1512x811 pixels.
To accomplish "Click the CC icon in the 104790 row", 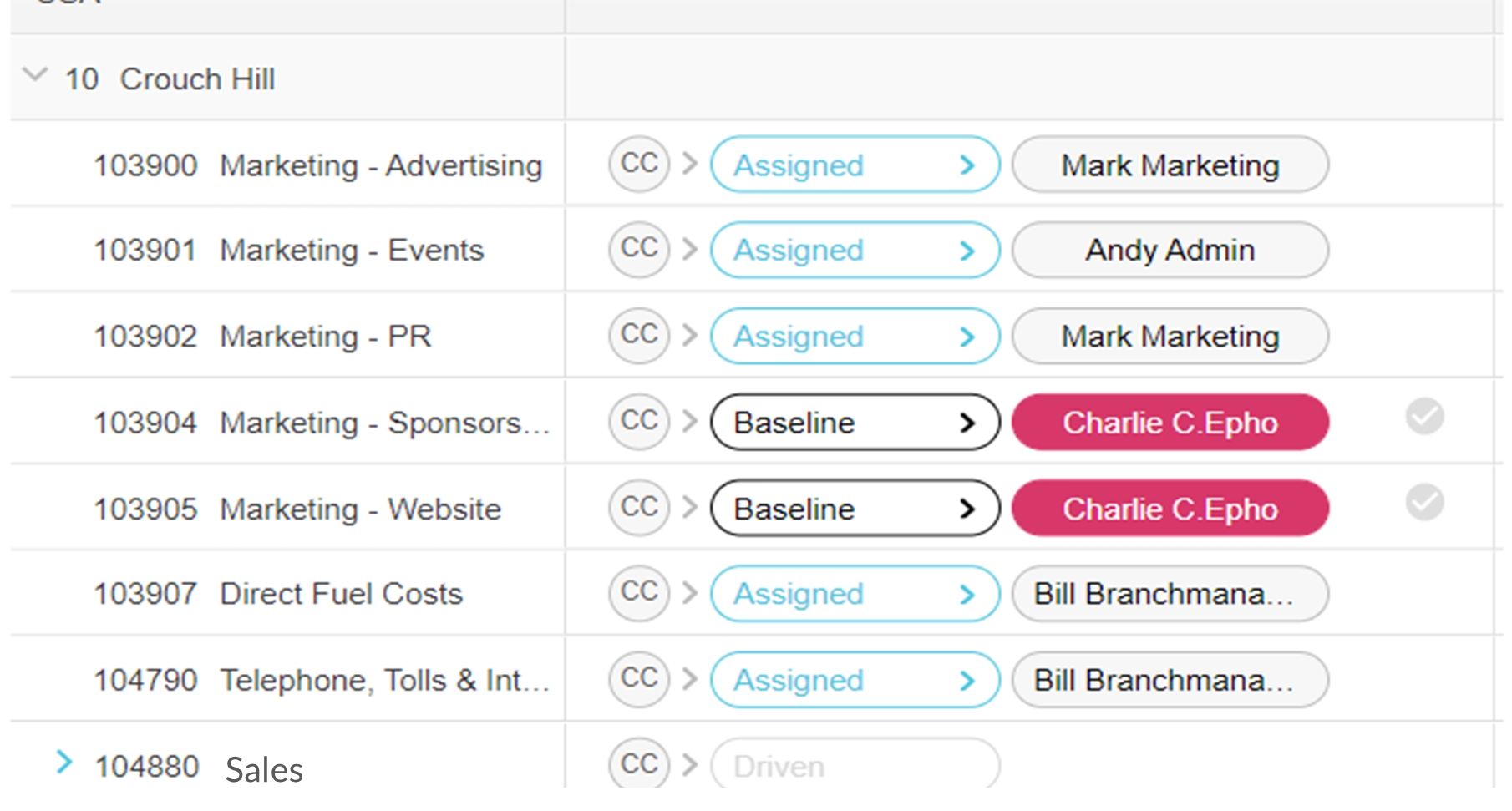I will pyautogui.click(x=639, y=678).
